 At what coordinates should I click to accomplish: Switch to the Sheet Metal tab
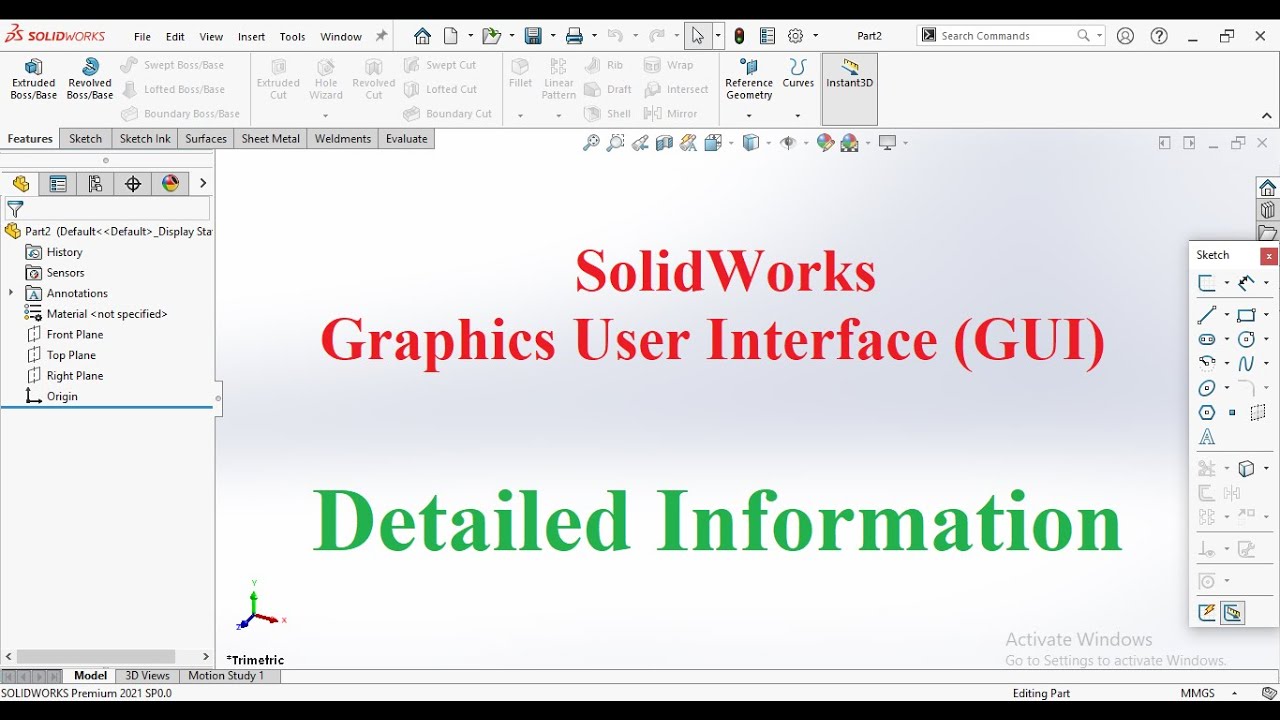pyautogui.click(x=270, y=139)
